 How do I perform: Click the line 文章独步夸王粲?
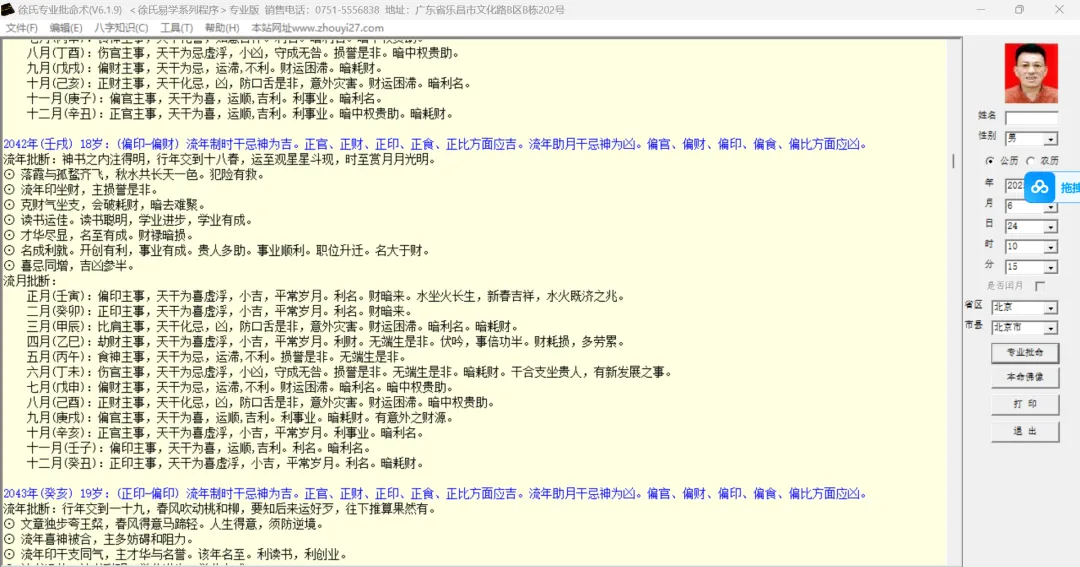pos(164,524)
